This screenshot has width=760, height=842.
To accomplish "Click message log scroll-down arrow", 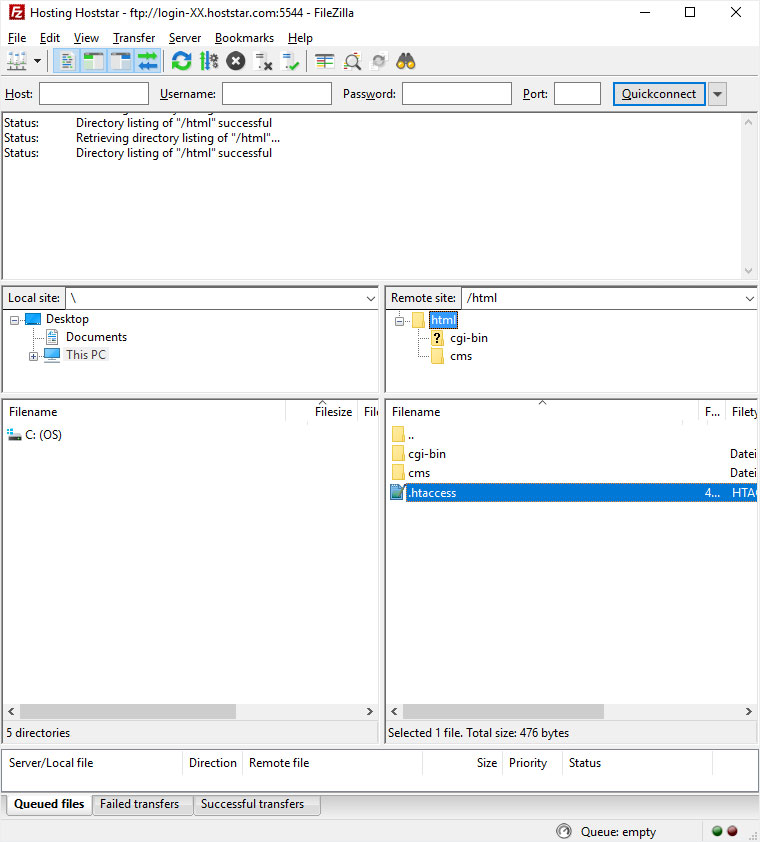I will coord(748,271).
